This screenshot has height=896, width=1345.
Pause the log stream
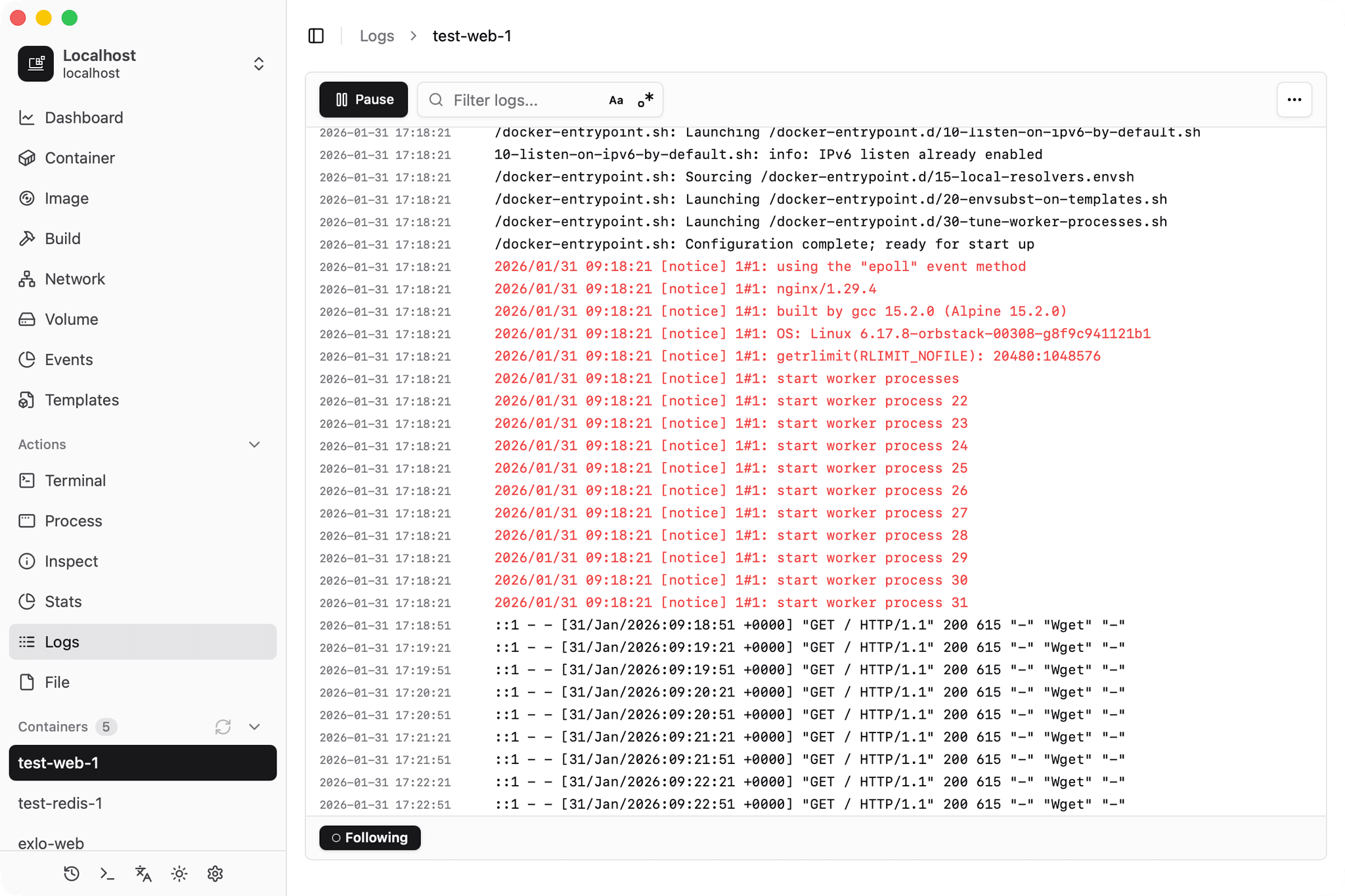(x=363, y=100)
